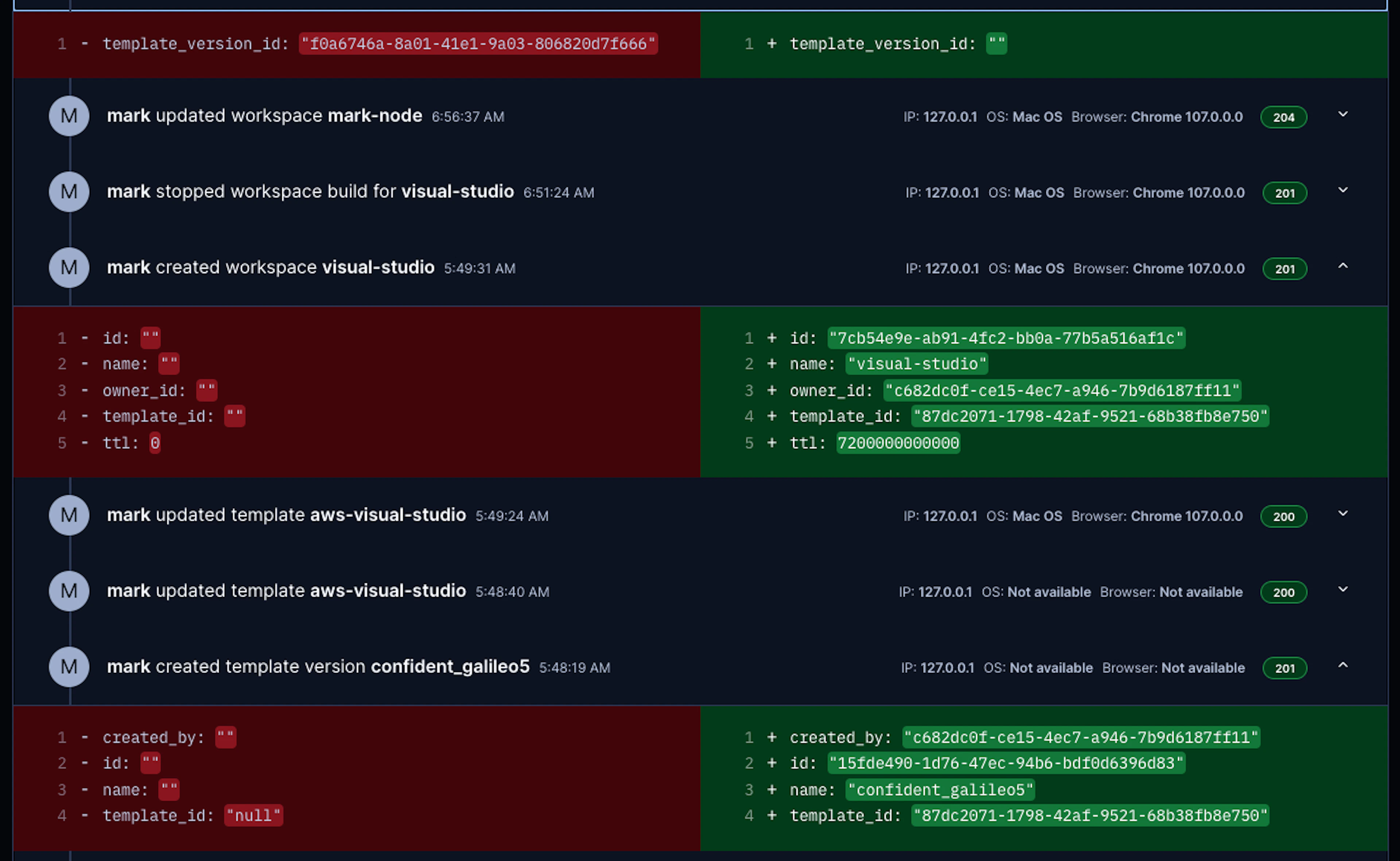Click mark's avatar on the 5:48:40 AM row
This screenshot has width=1400, height=861.
point(69,591)
